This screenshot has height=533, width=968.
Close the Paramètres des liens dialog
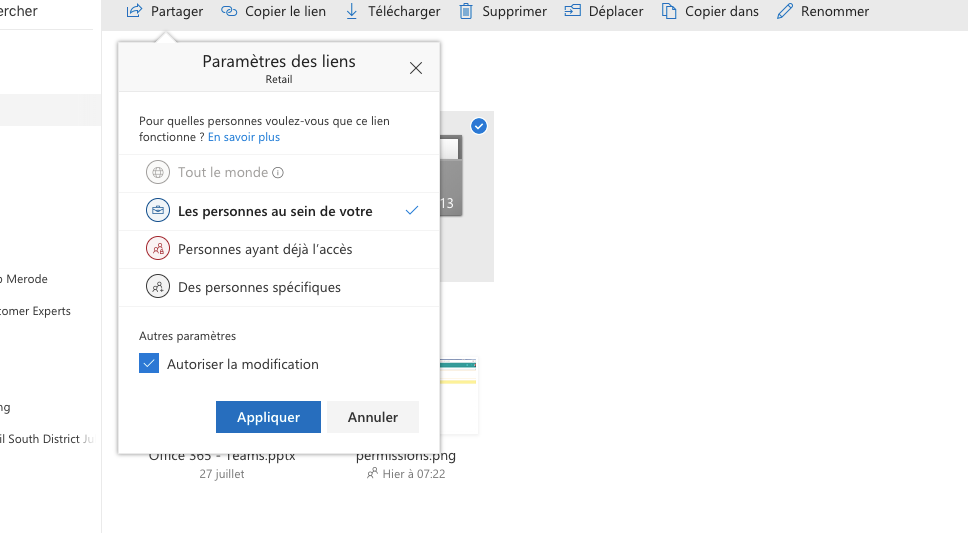click(x=416, y=68)
